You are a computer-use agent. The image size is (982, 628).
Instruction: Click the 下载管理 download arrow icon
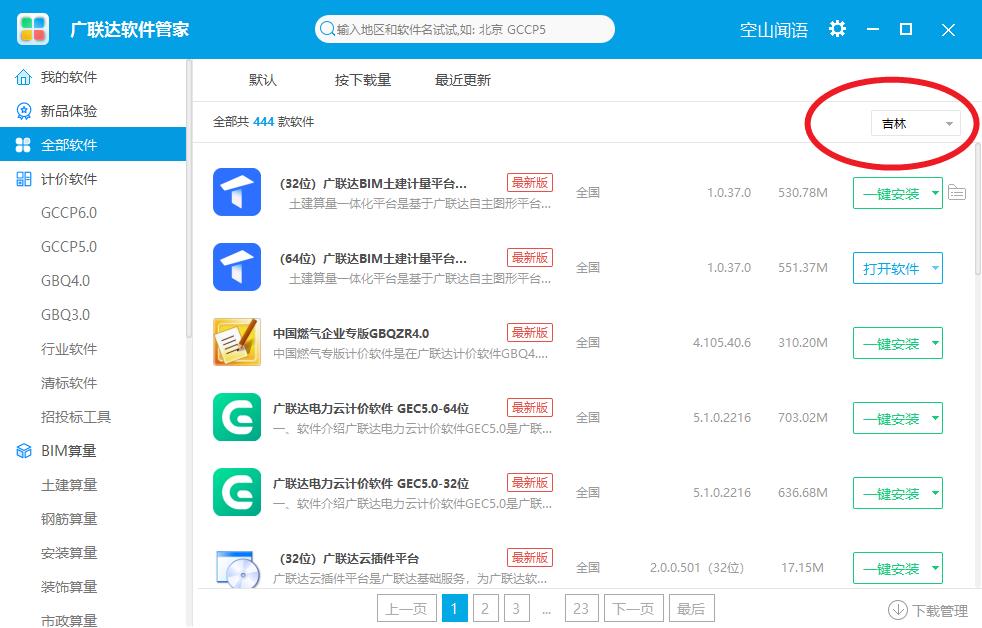[897, 609]
